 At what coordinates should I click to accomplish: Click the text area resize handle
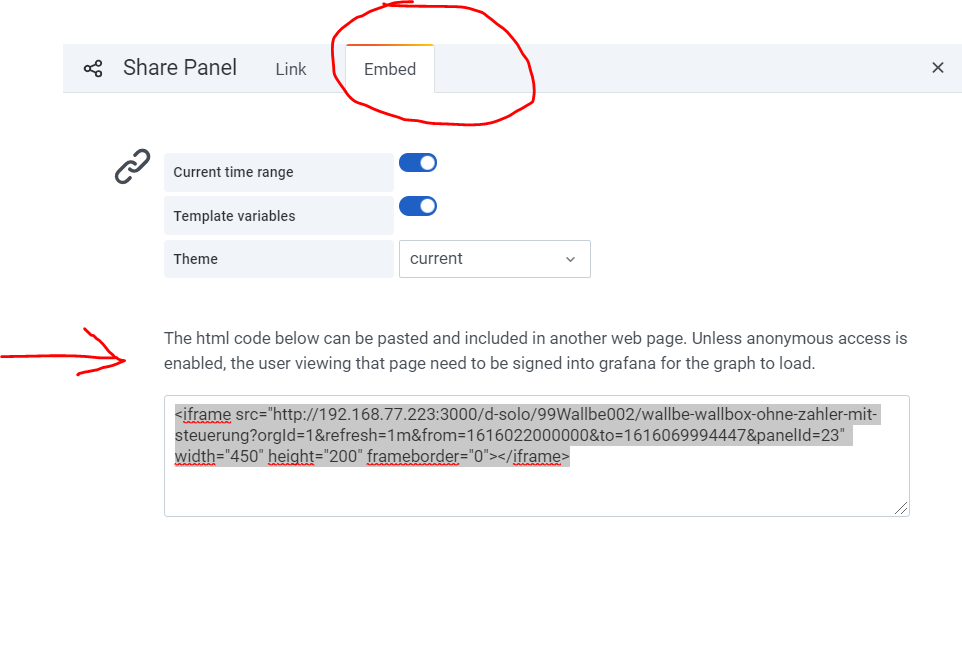click(x=902, y=508)
